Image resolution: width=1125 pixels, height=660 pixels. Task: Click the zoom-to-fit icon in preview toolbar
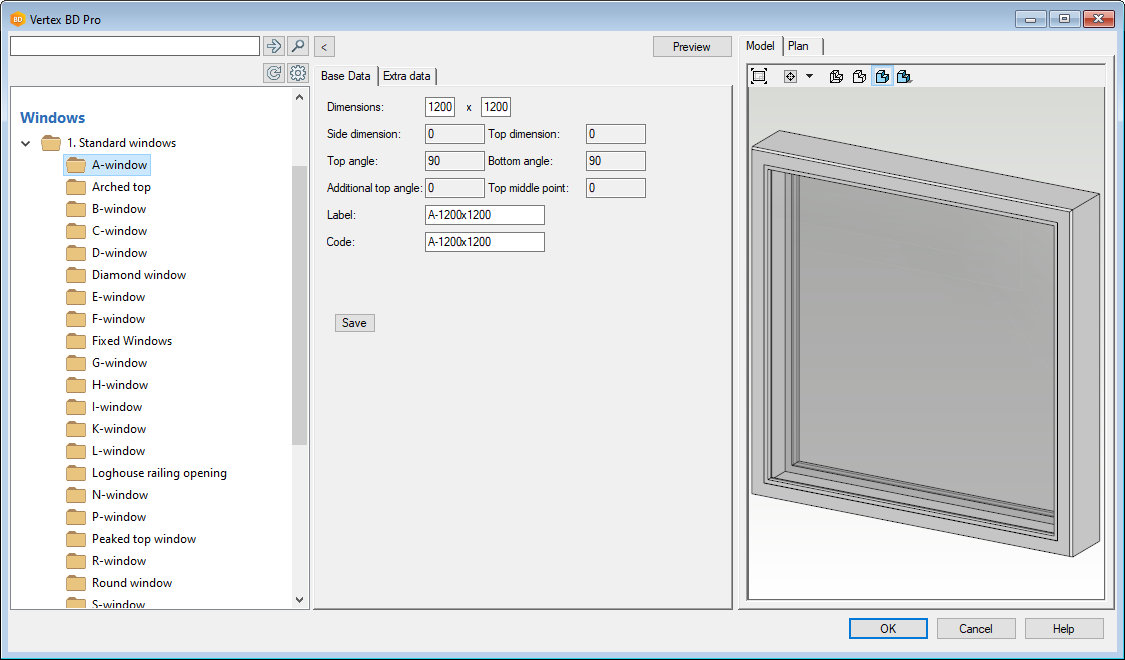(x=759, y=76)
